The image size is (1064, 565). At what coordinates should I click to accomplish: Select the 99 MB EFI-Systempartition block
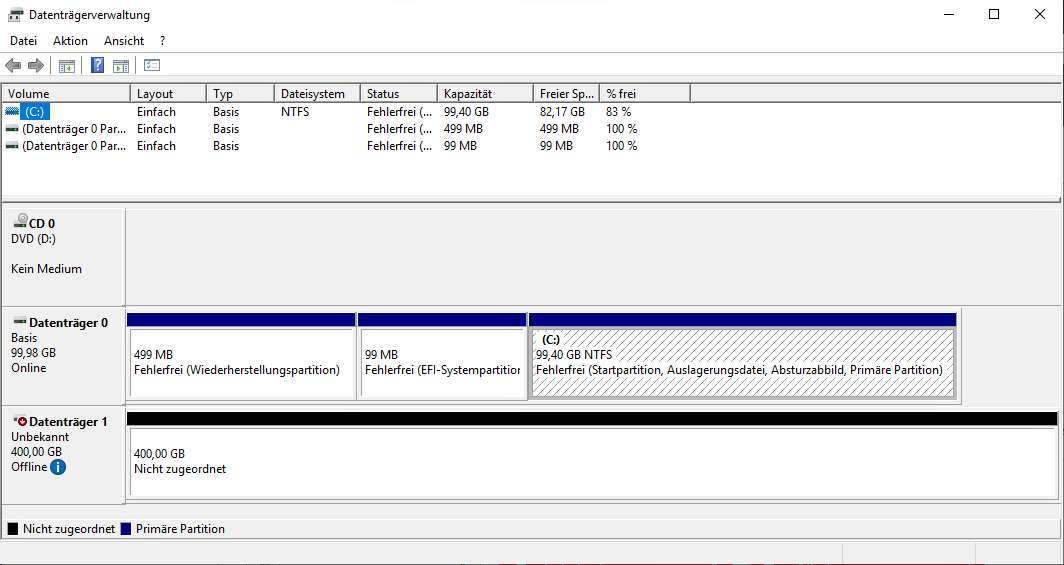pyautogui.click(x=442, y=363)
